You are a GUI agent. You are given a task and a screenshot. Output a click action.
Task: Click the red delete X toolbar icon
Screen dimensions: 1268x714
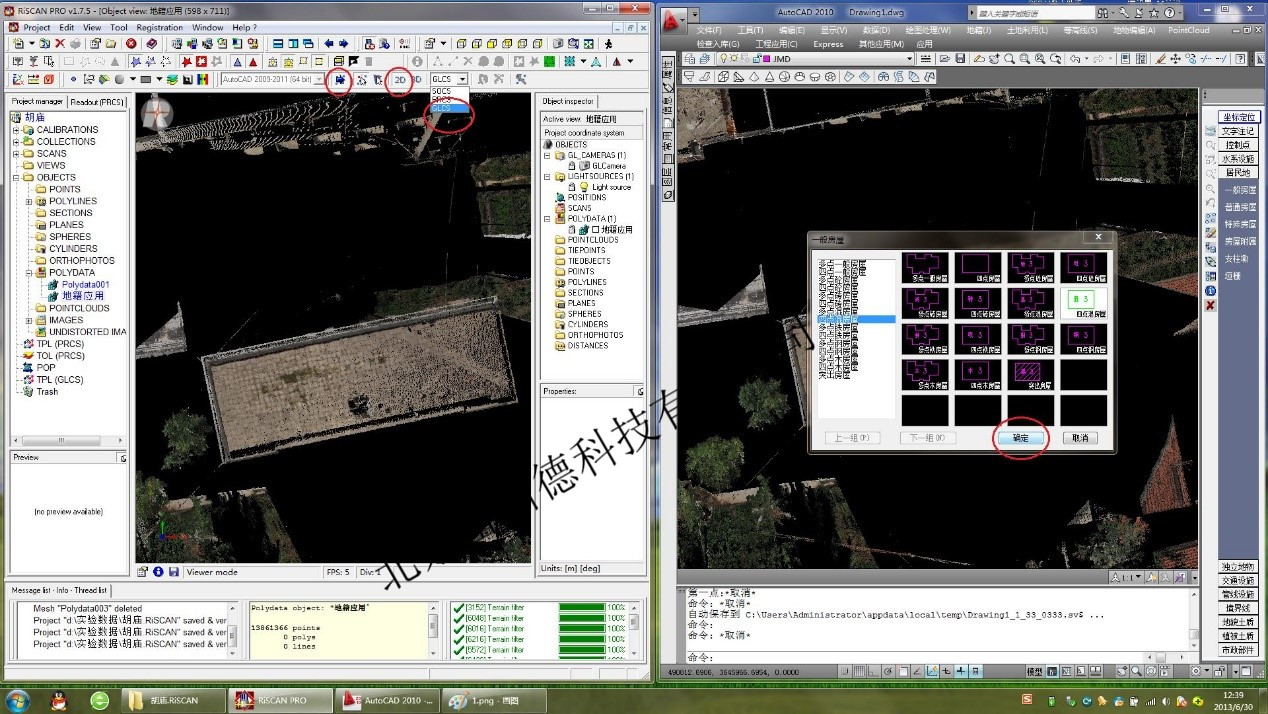(x=60, y=44)
